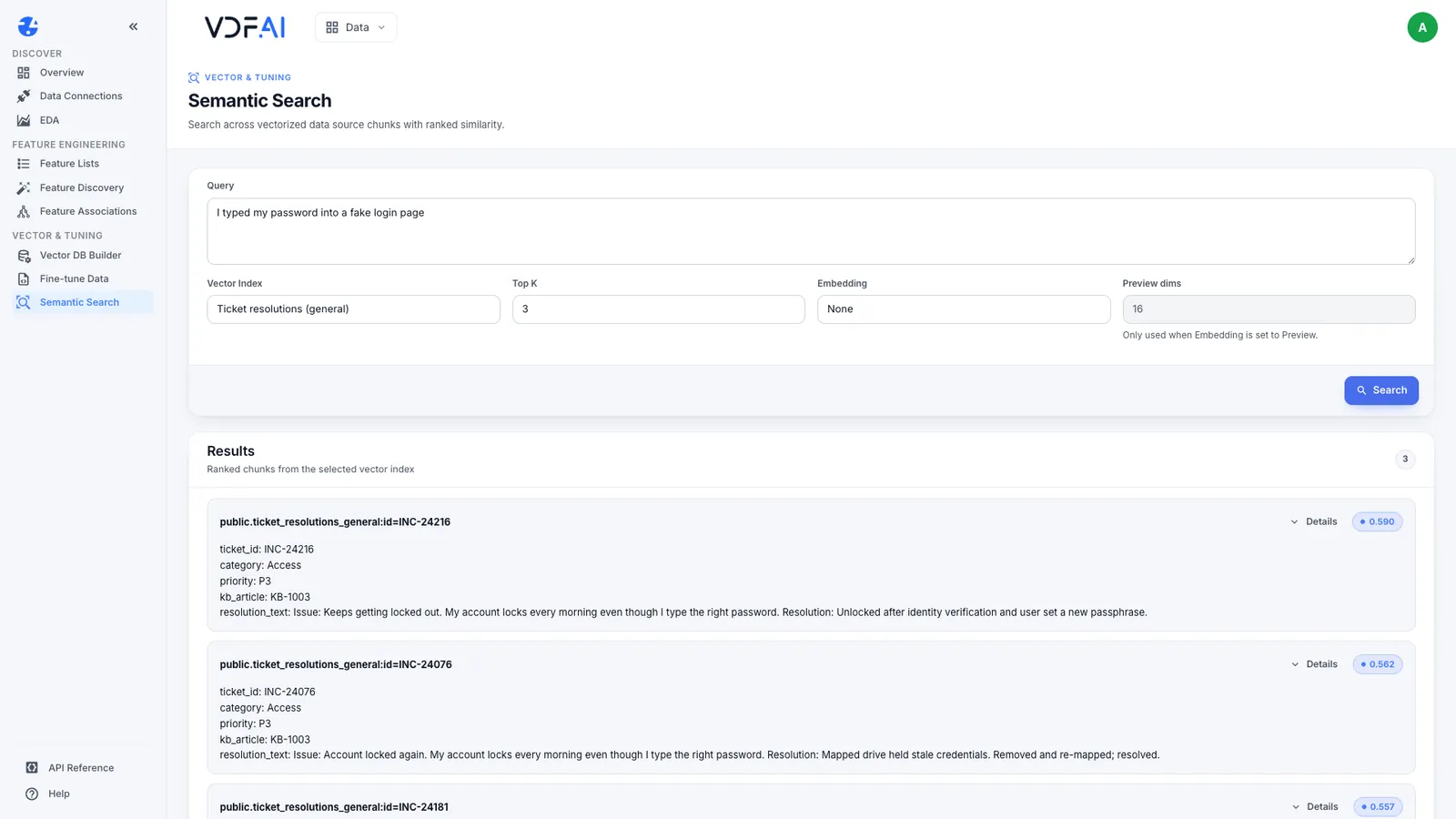Click the 0.590 similarity score badge
The height and width of the screenshot is (819, 1456).
click(1377, 522)
